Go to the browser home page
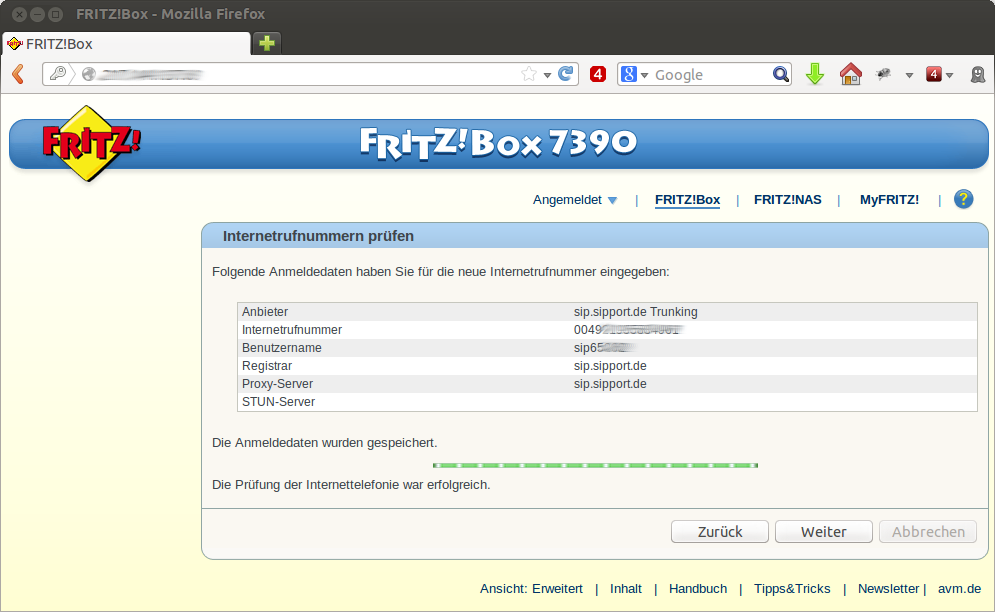 click(850, 74)
